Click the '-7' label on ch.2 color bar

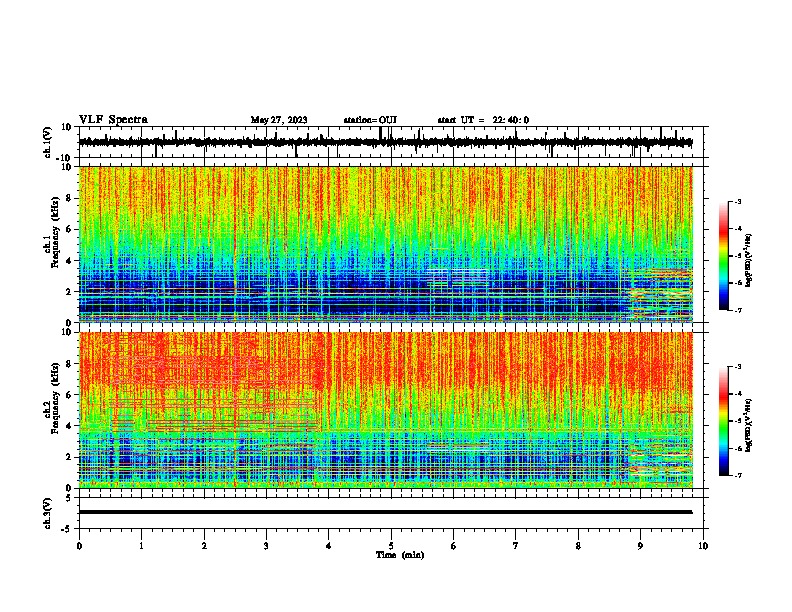pos(738,475)
